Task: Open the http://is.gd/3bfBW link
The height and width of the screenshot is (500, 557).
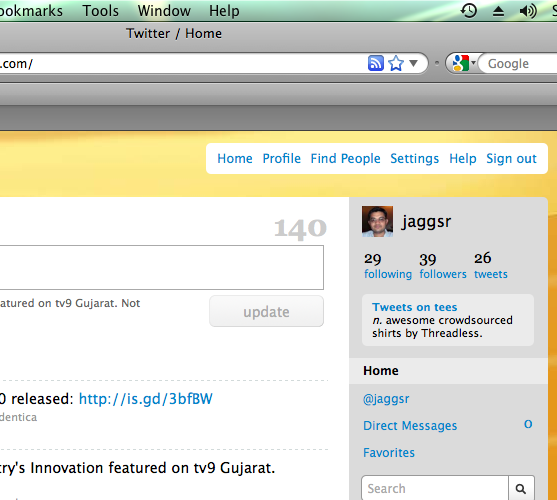Action: (146, 399)
